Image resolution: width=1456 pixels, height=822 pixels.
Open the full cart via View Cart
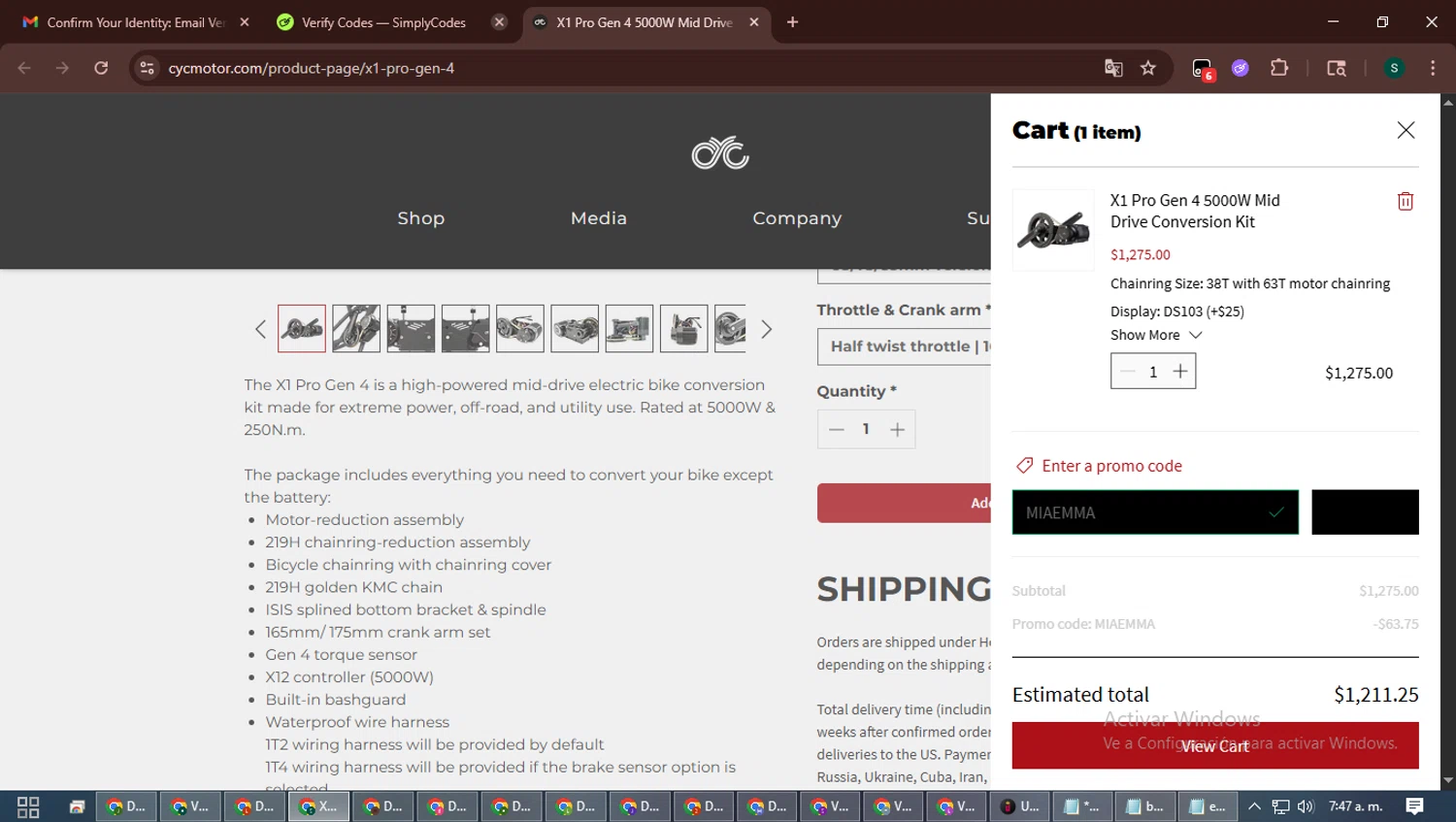tap(1215, 745)
